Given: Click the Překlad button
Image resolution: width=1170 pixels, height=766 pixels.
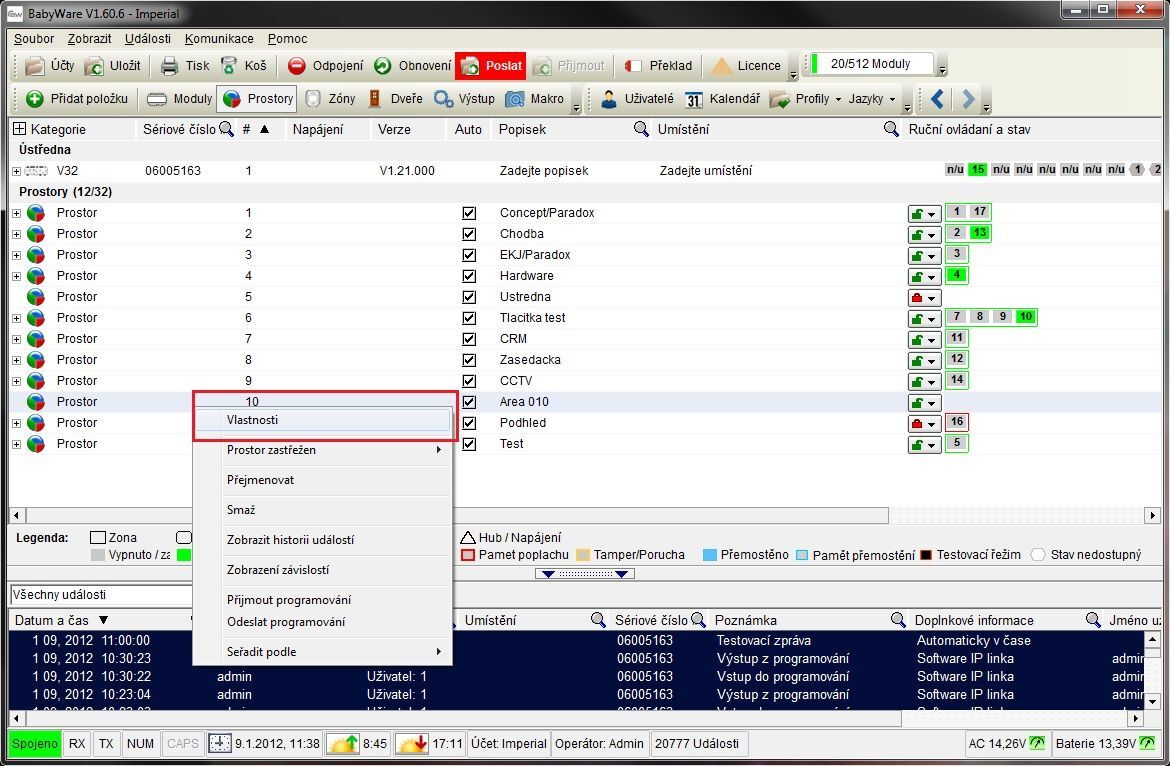Looking at the screenshot, I should point(658,66).
